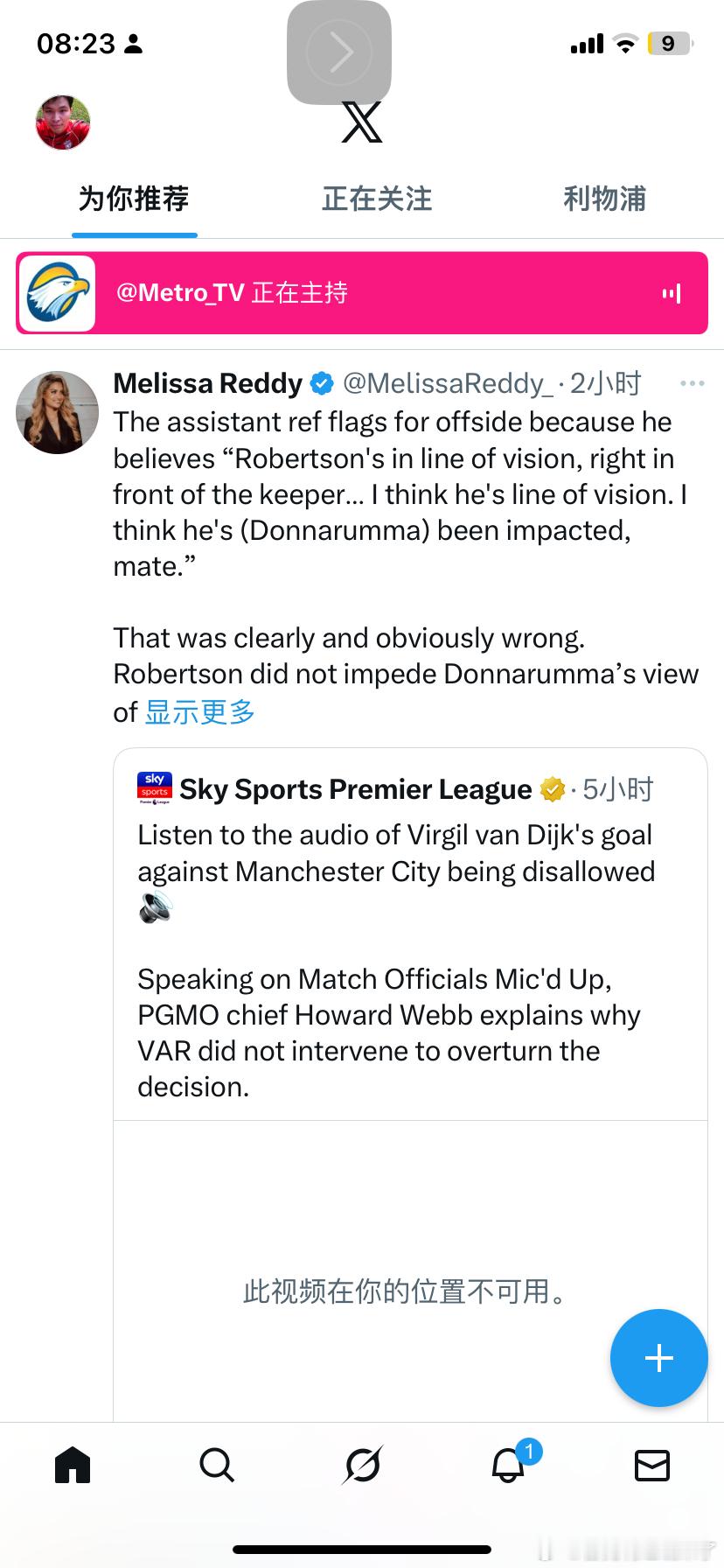Open the Messages envelope icon
Image resolution: width=724 pixels, height=1568 pixels.
point(651,1464)
